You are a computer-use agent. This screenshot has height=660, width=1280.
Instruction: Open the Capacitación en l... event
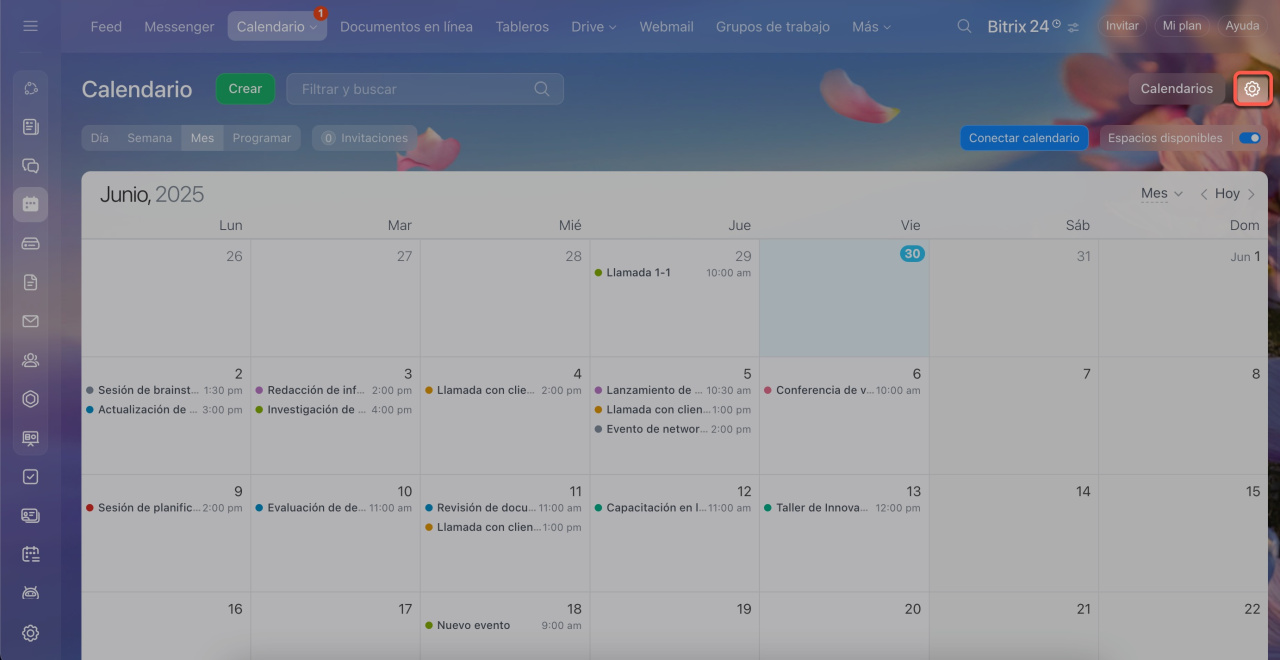(673, 508)
